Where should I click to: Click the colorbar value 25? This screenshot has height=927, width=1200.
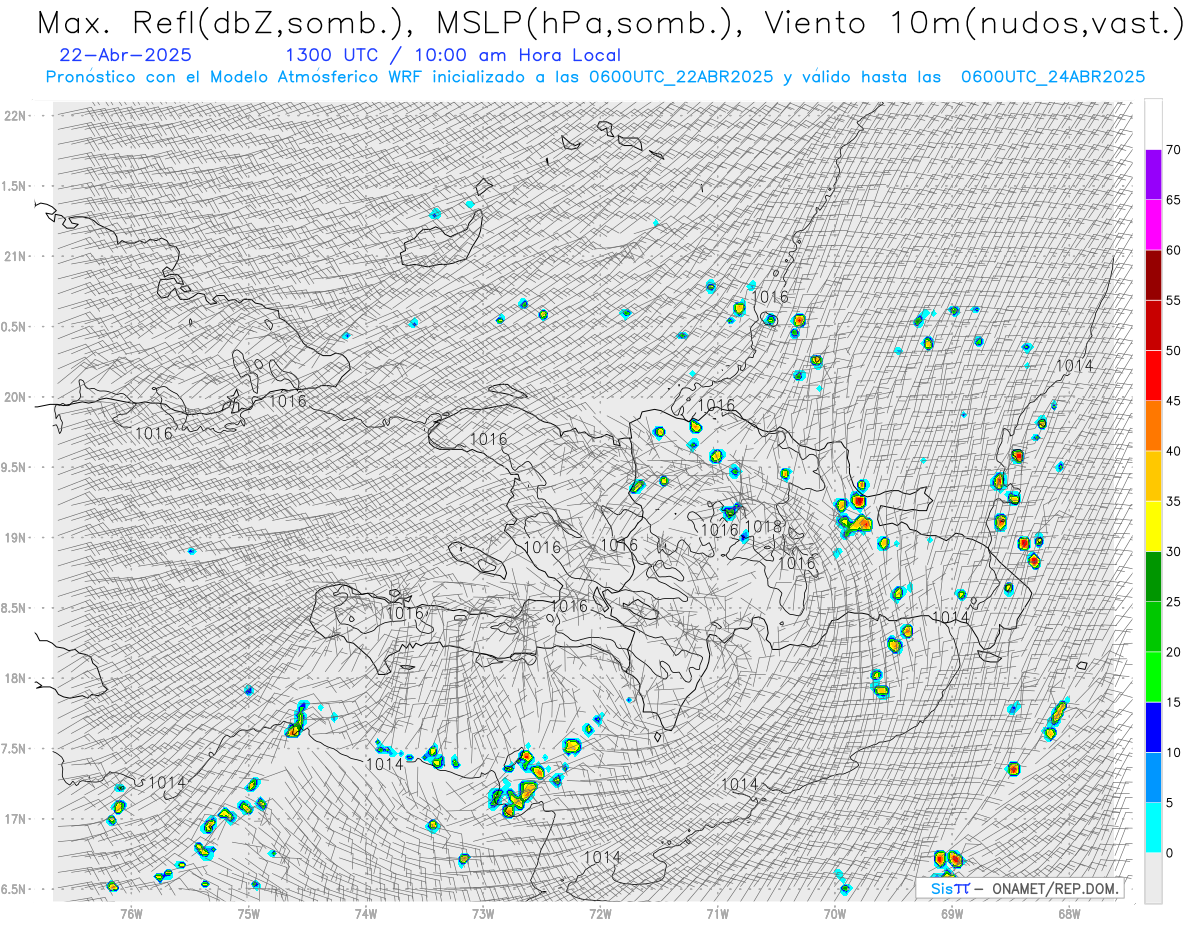(x=1174, y=601)
